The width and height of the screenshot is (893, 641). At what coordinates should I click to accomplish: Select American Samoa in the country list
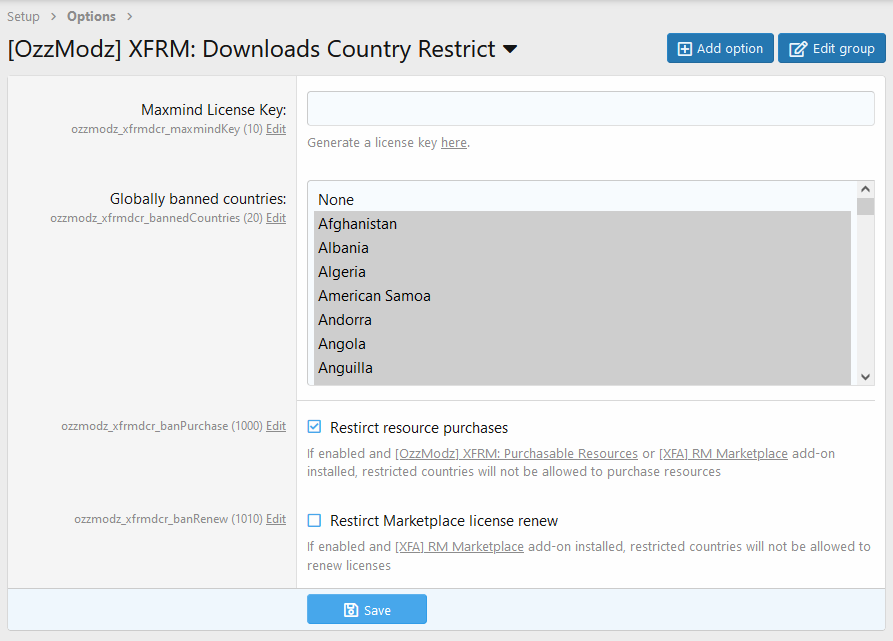tap(374, 296)
